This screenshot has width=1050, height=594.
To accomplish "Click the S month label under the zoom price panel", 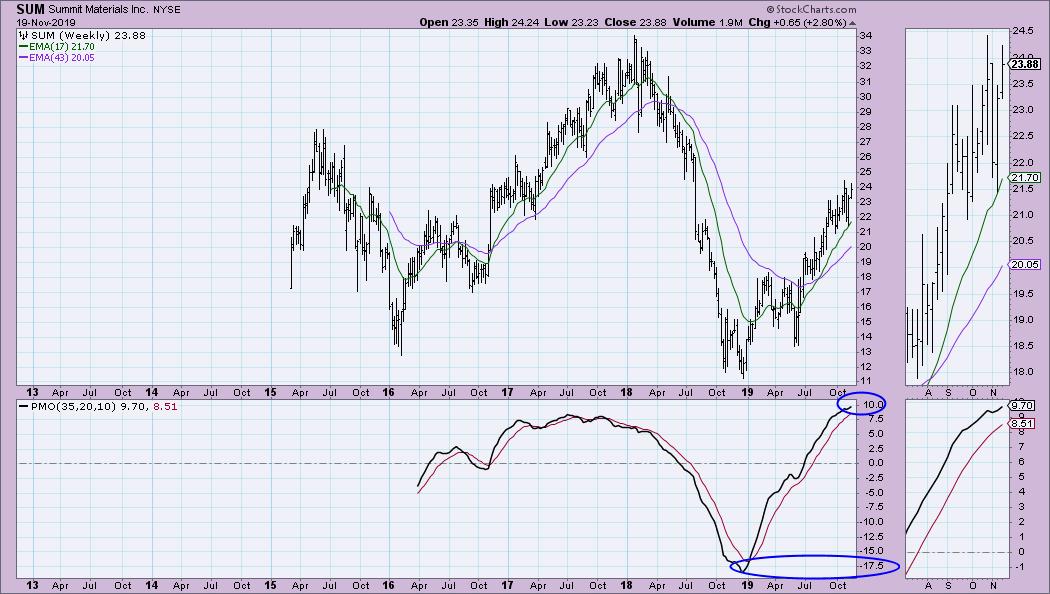I will coord(950,393).
